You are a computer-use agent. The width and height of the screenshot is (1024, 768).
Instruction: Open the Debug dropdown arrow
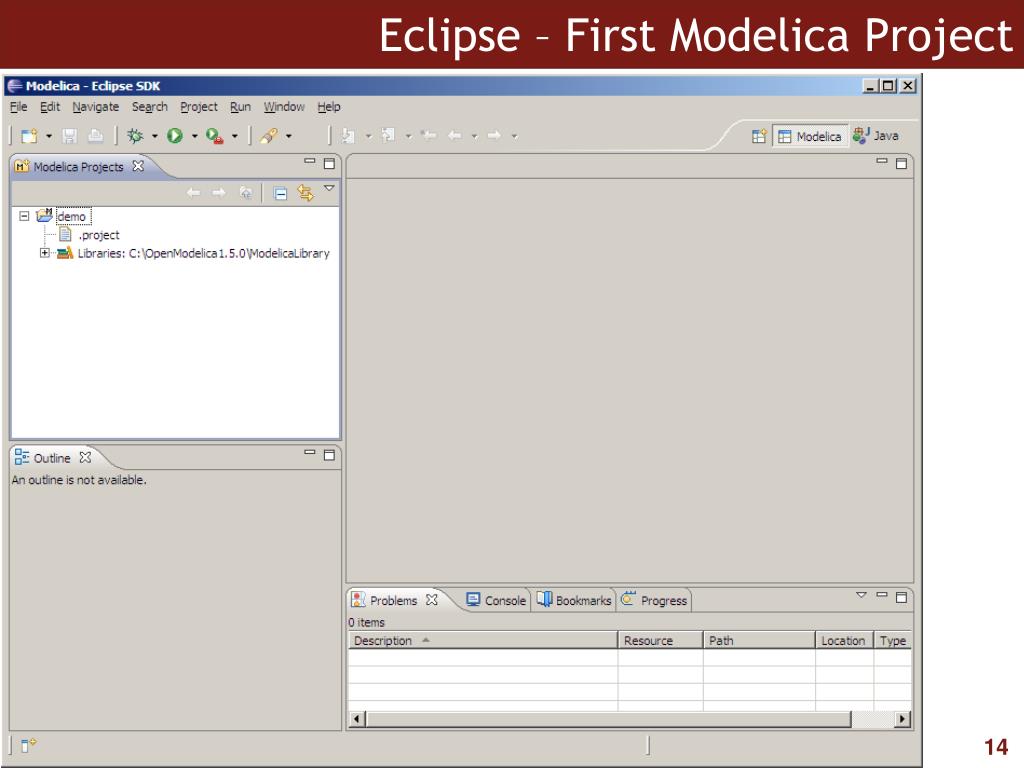[x=155, y=136]
